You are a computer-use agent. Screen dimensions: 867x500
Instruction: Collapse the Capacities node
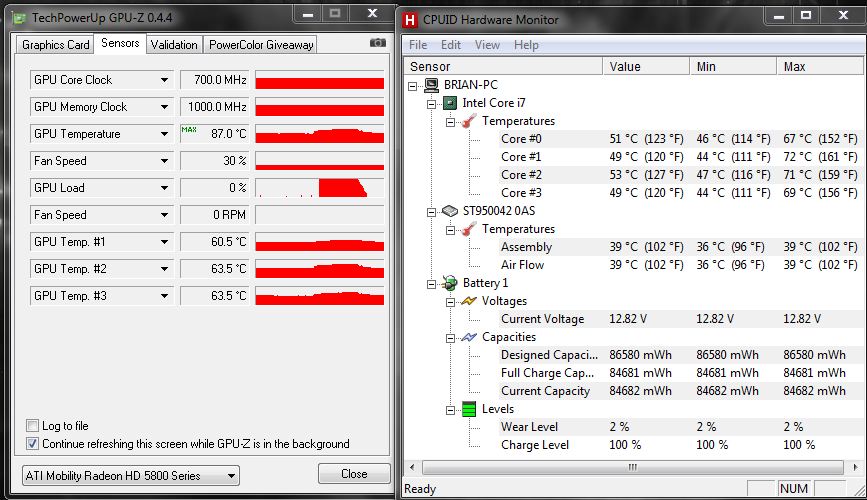pyautogui.click(x=450, y=338)
